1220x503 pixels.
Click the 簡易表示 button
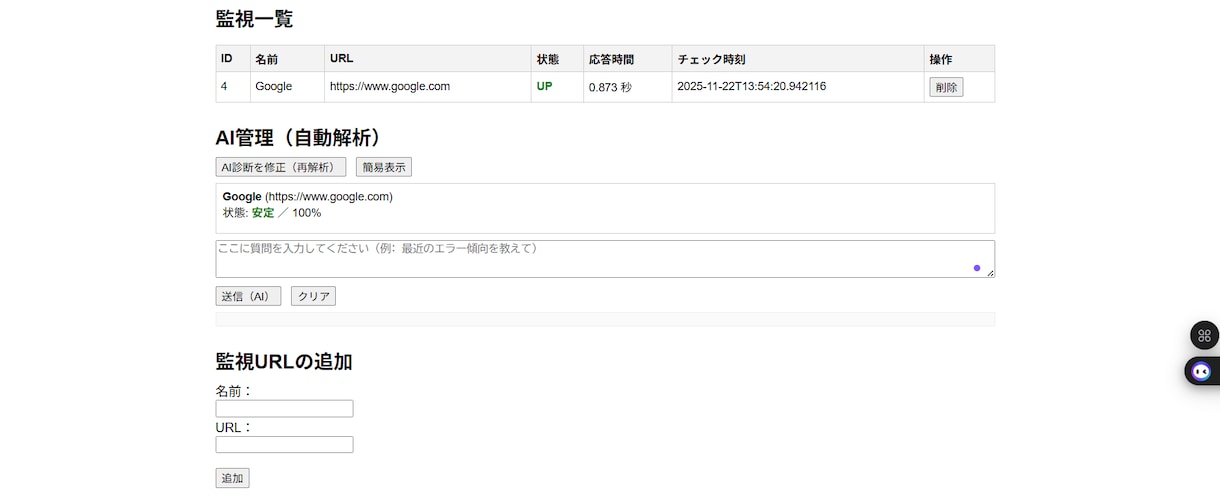click(x=384, y=167)
